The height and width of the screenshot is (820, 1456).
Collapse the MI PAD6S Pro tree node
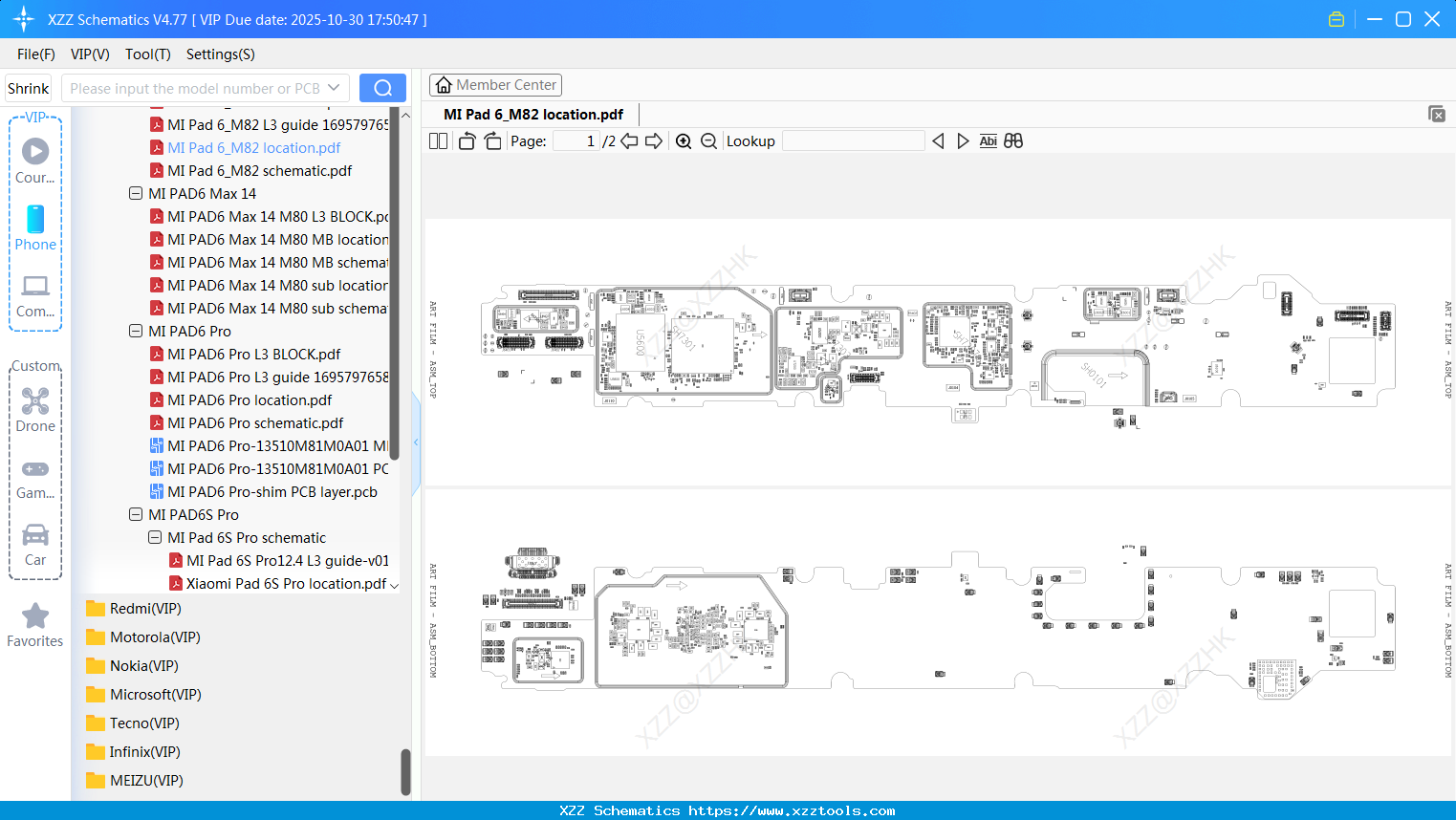136,515
